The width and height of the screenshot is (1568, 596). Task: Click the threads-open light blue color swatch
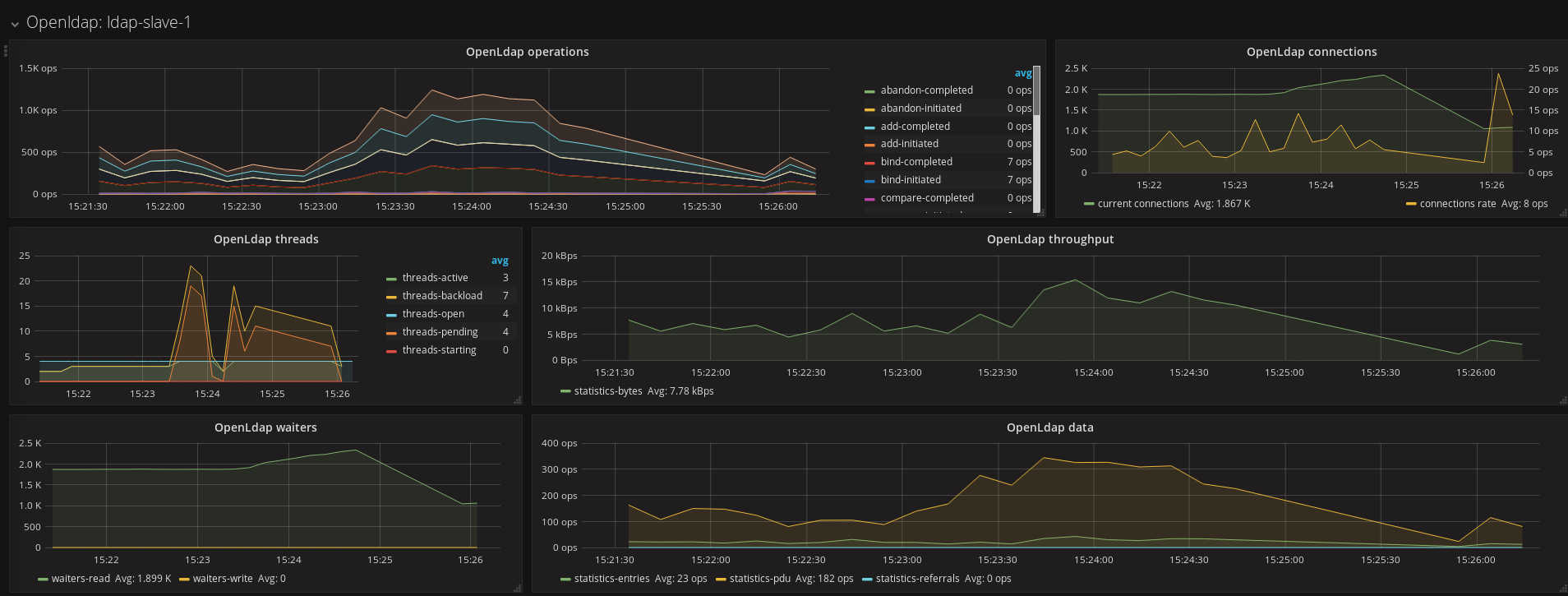[391, 315]
